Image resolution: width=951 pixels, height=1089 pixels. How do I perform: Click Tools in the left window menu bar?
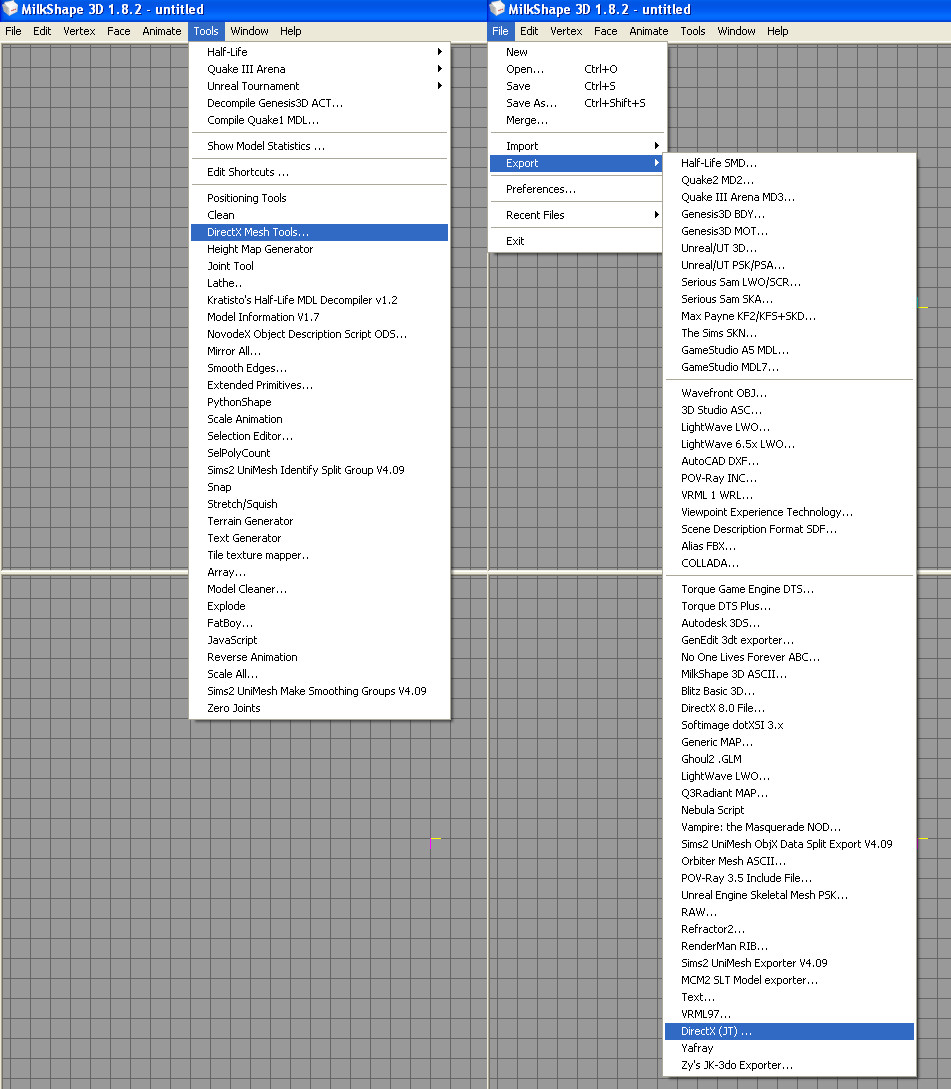206,31
